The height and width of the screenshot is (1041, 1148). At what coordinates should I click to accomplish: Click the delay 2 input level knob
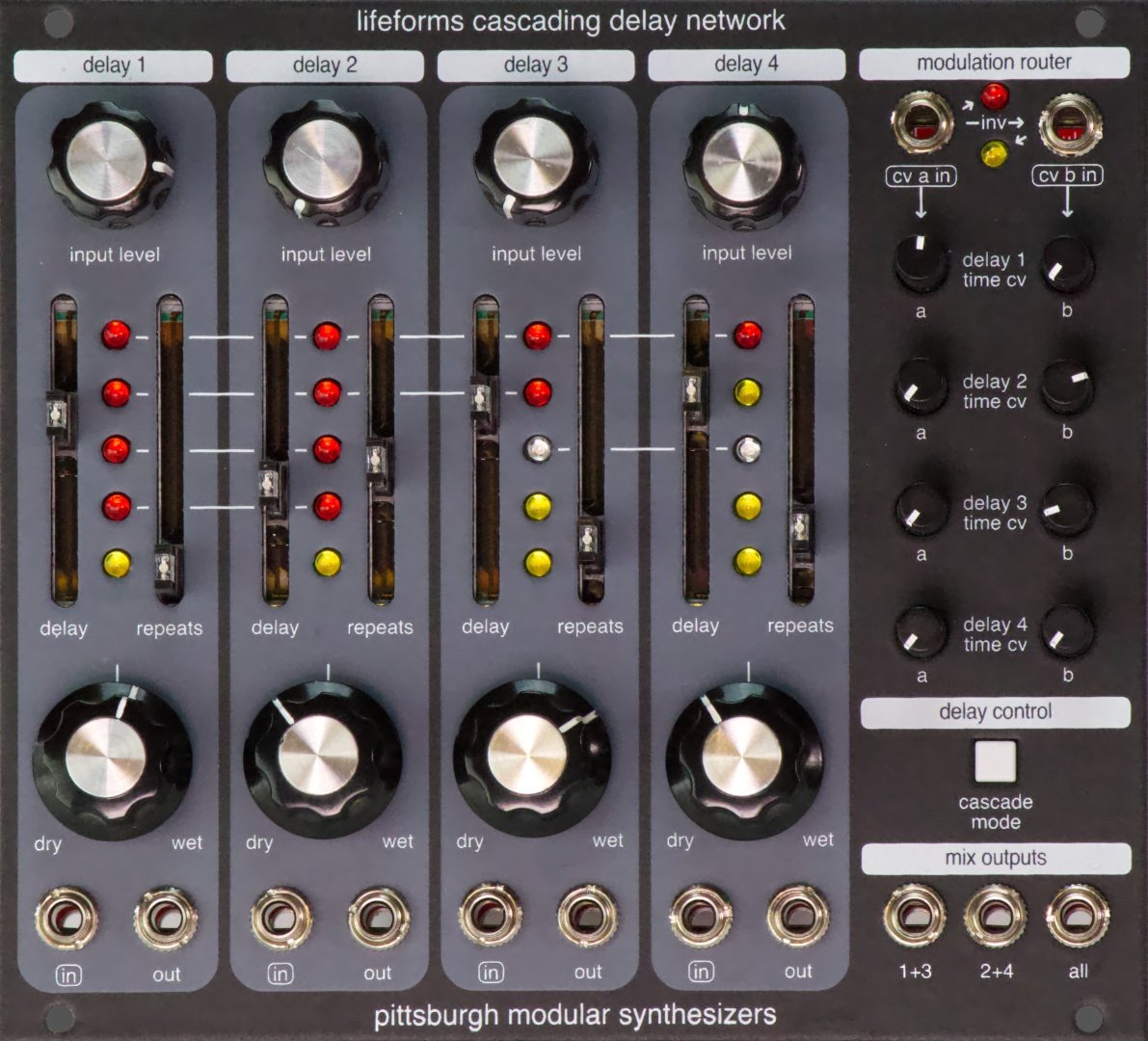tap(324, 161)
